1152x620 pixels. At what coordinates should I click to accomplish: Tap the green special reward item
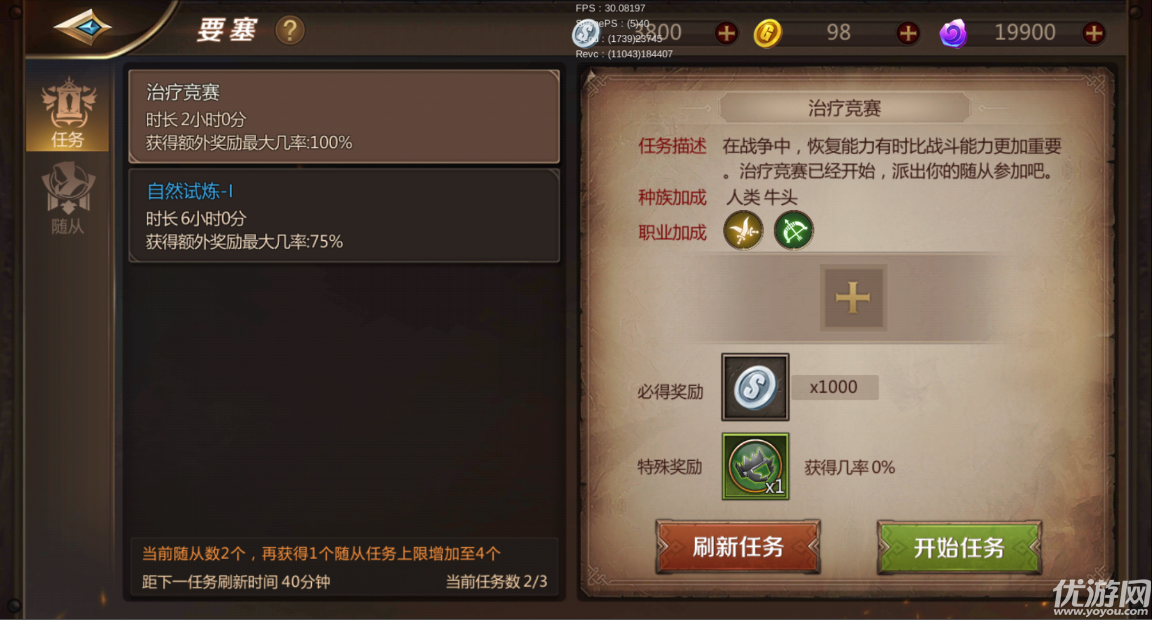tap(755, 466)
